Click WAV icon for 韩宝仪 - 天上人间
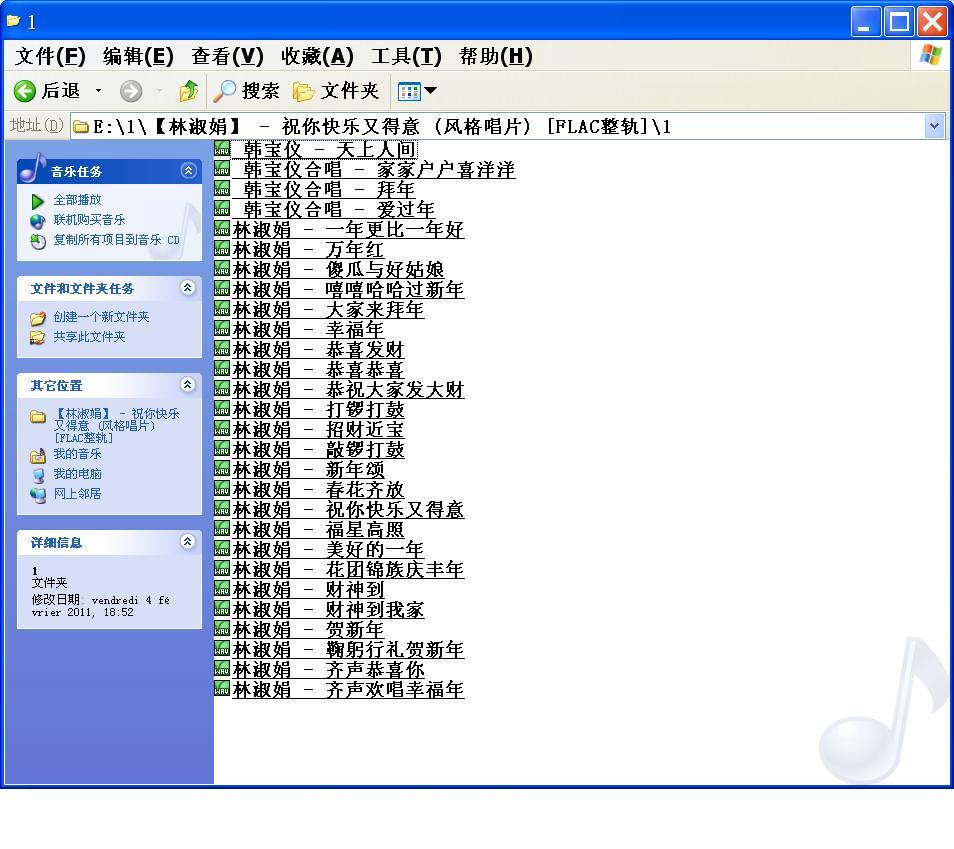Screen dimensions: 954x849 coord(222,149)
